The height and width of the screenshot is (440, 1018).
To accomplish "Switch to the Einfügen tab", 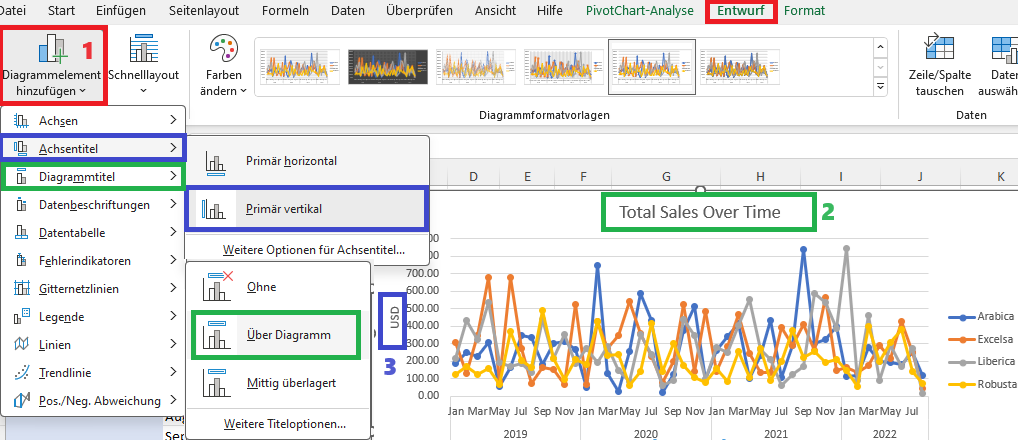I will point(121,10).
